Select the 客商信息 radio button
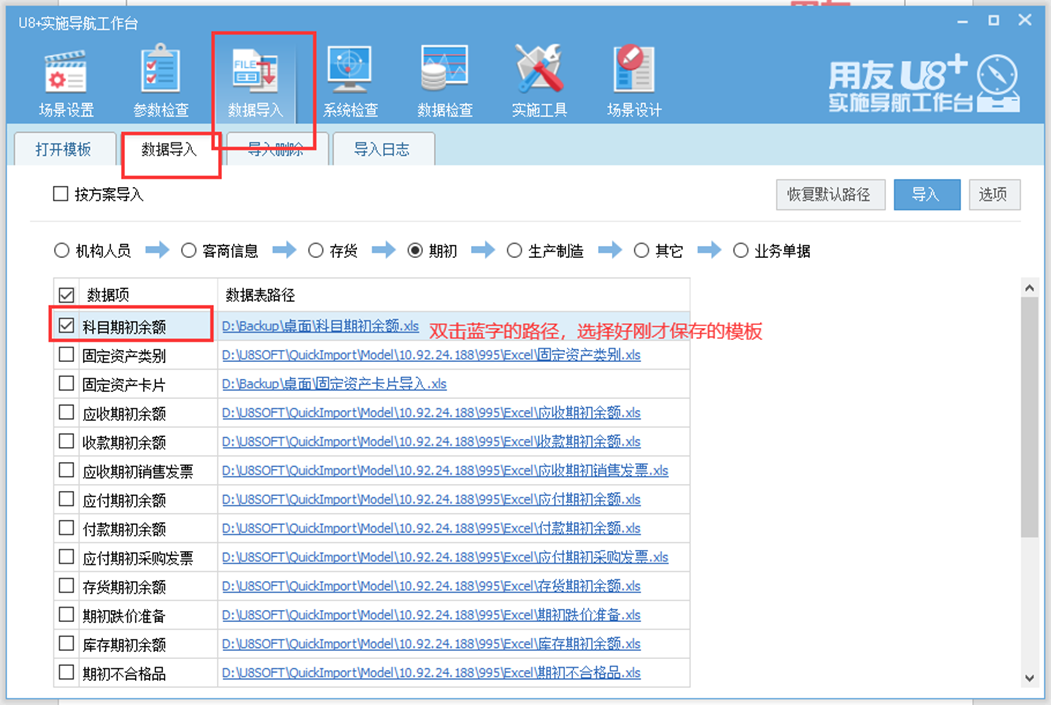The image size is (1051, 705). (x=188, y=251)
